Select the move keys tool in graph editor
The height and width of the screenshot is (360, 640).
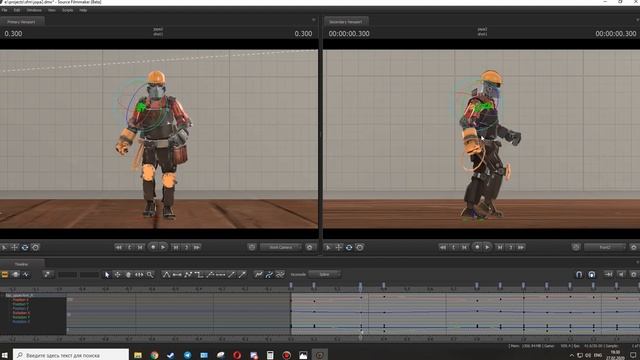click(118, 275)
